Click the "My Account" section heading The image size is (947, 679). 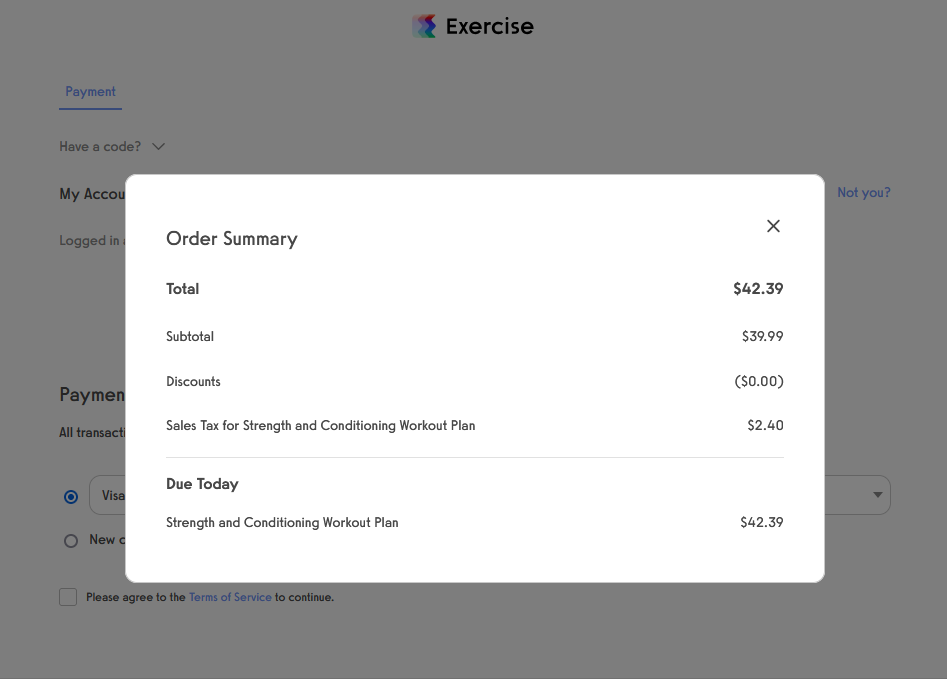click(92, 193)
